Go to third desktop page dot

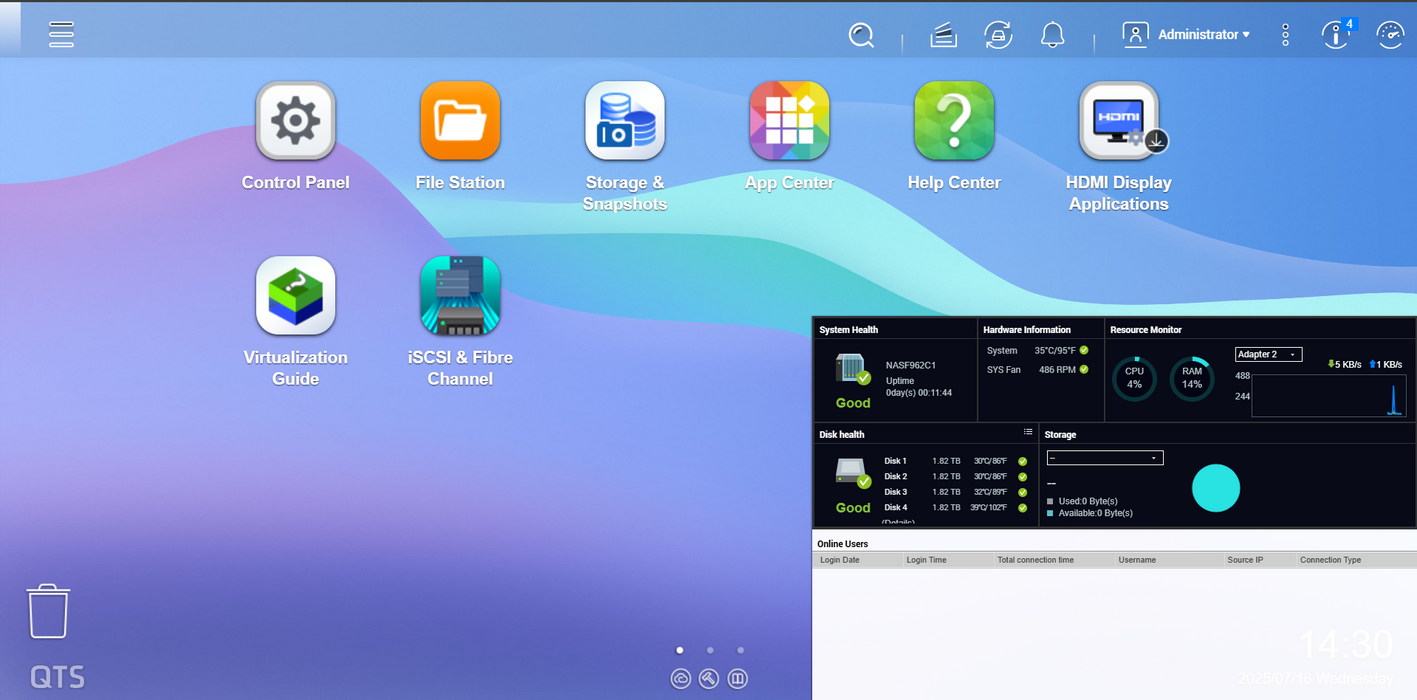click(740, 650)
